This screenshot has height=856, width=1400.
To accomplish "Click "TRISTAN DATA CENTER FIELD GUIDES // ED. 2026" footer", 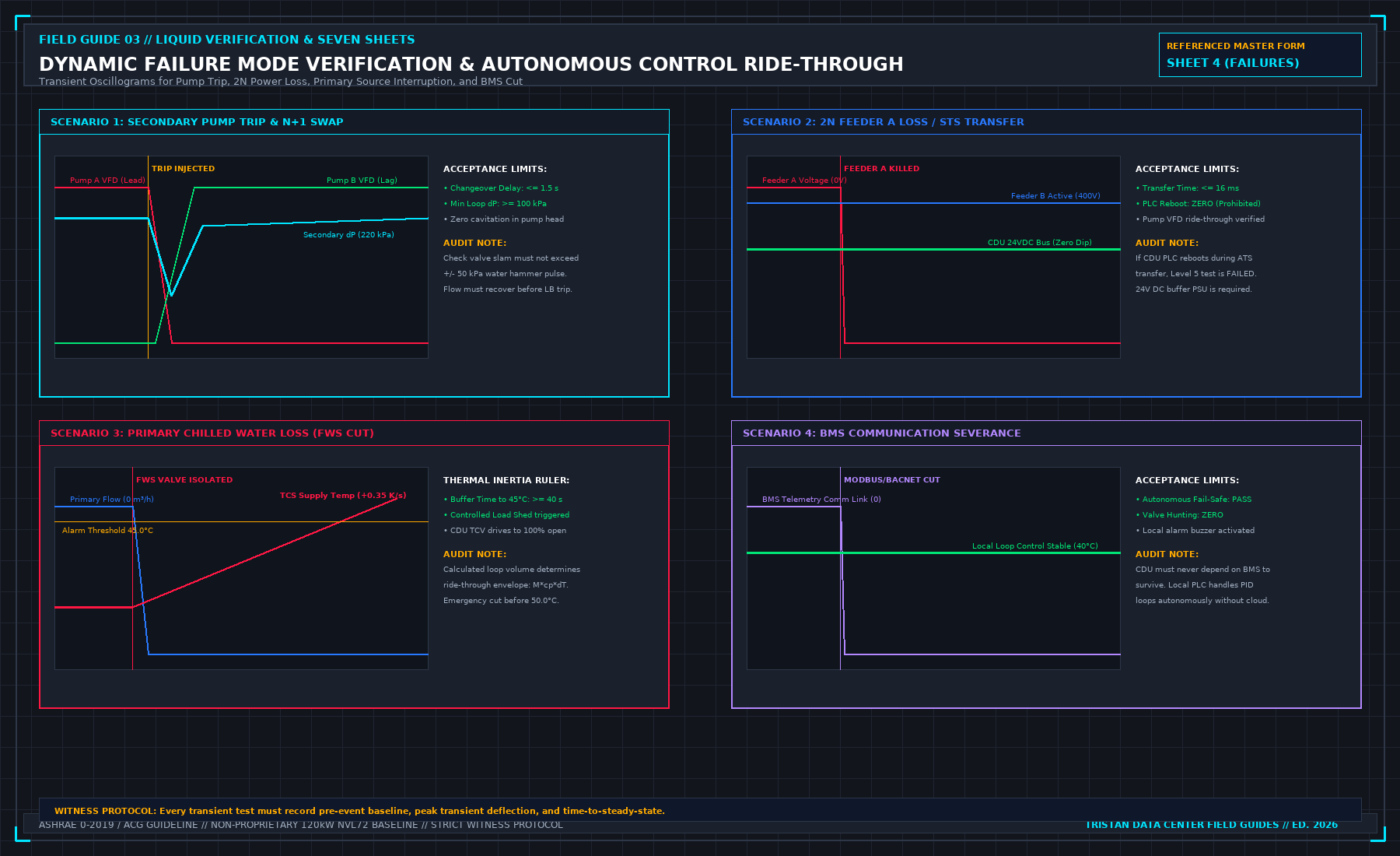I will 1212,825.
